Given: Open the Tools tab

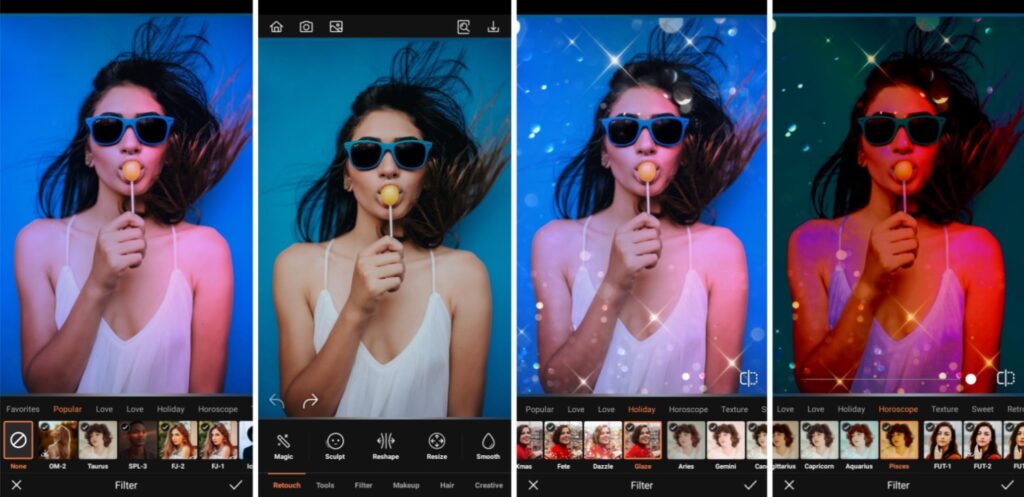Looking at the screenshot, I should click(325, 485).
